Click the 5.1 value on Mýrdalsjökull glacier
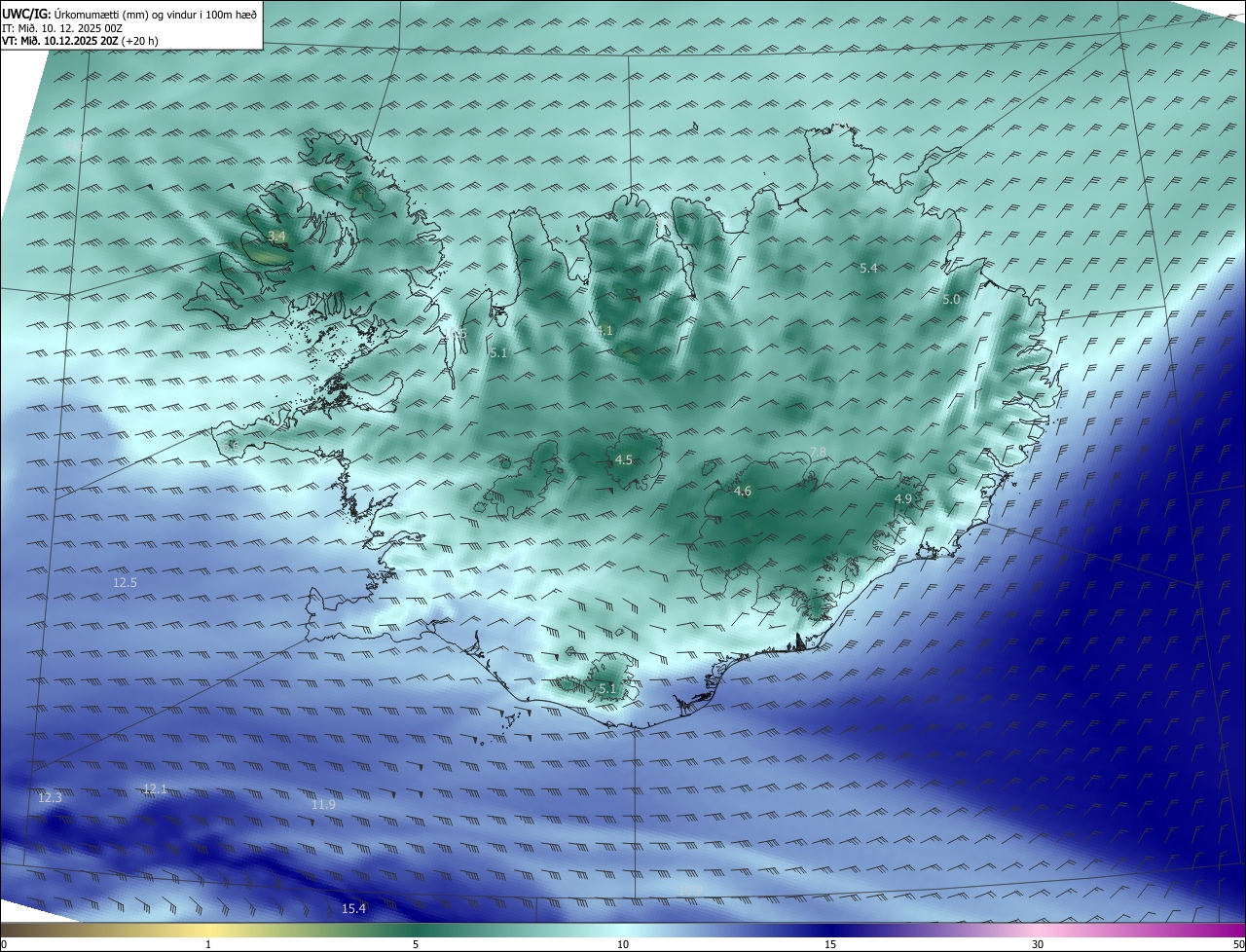Screen dimensions: 1246x952 coord(607,688)
